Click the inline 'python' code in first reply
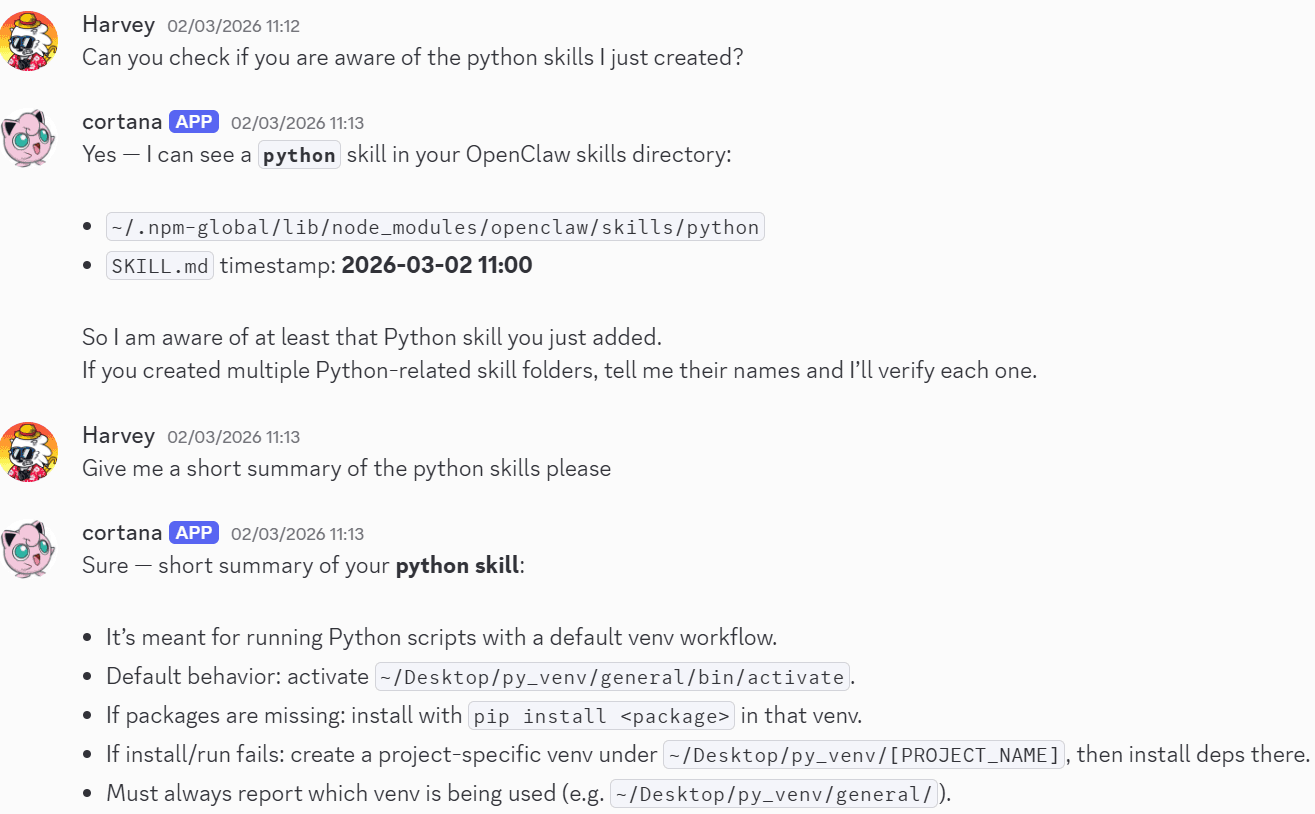 click(x=299, y=155)
